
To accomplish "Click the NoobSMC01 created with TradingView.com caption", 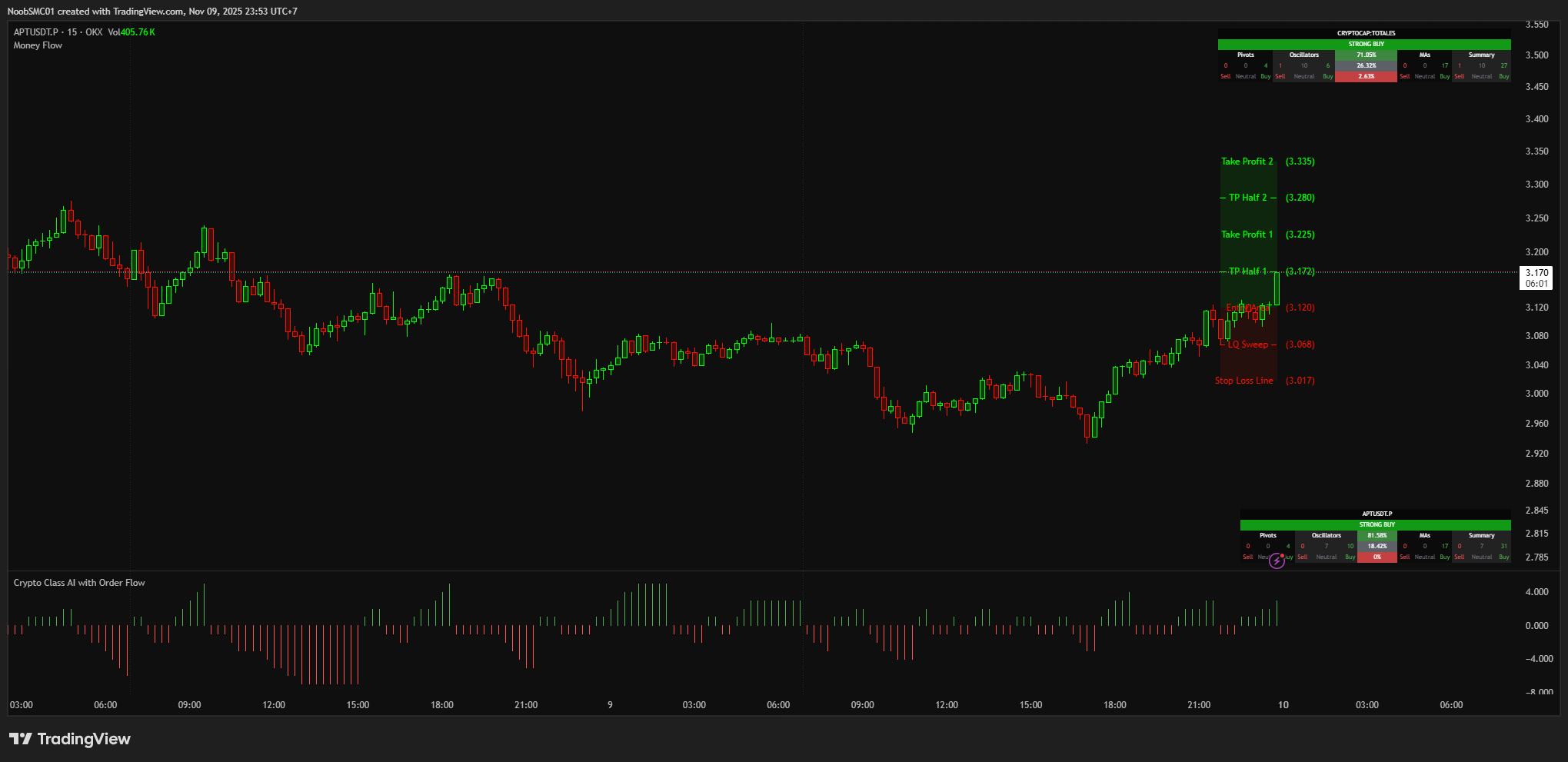I will point(152,12).
